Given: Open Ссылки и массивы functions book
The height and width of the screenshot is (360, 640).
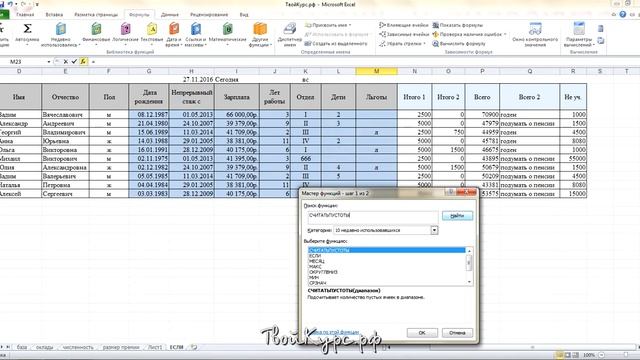Looking at the screenshot, I should click(x=196, y=34).
